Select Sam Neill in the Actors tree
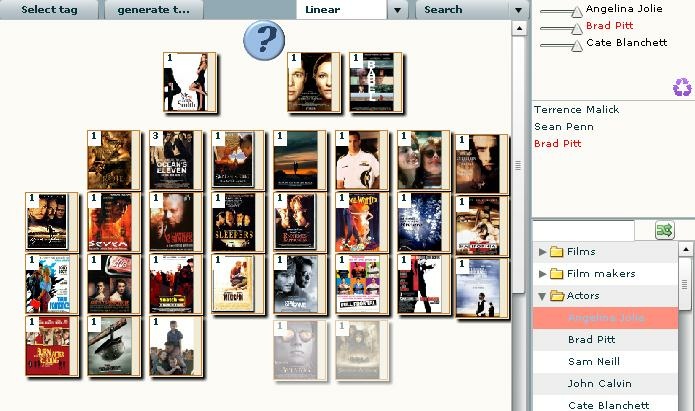 (x=605, y=362)
